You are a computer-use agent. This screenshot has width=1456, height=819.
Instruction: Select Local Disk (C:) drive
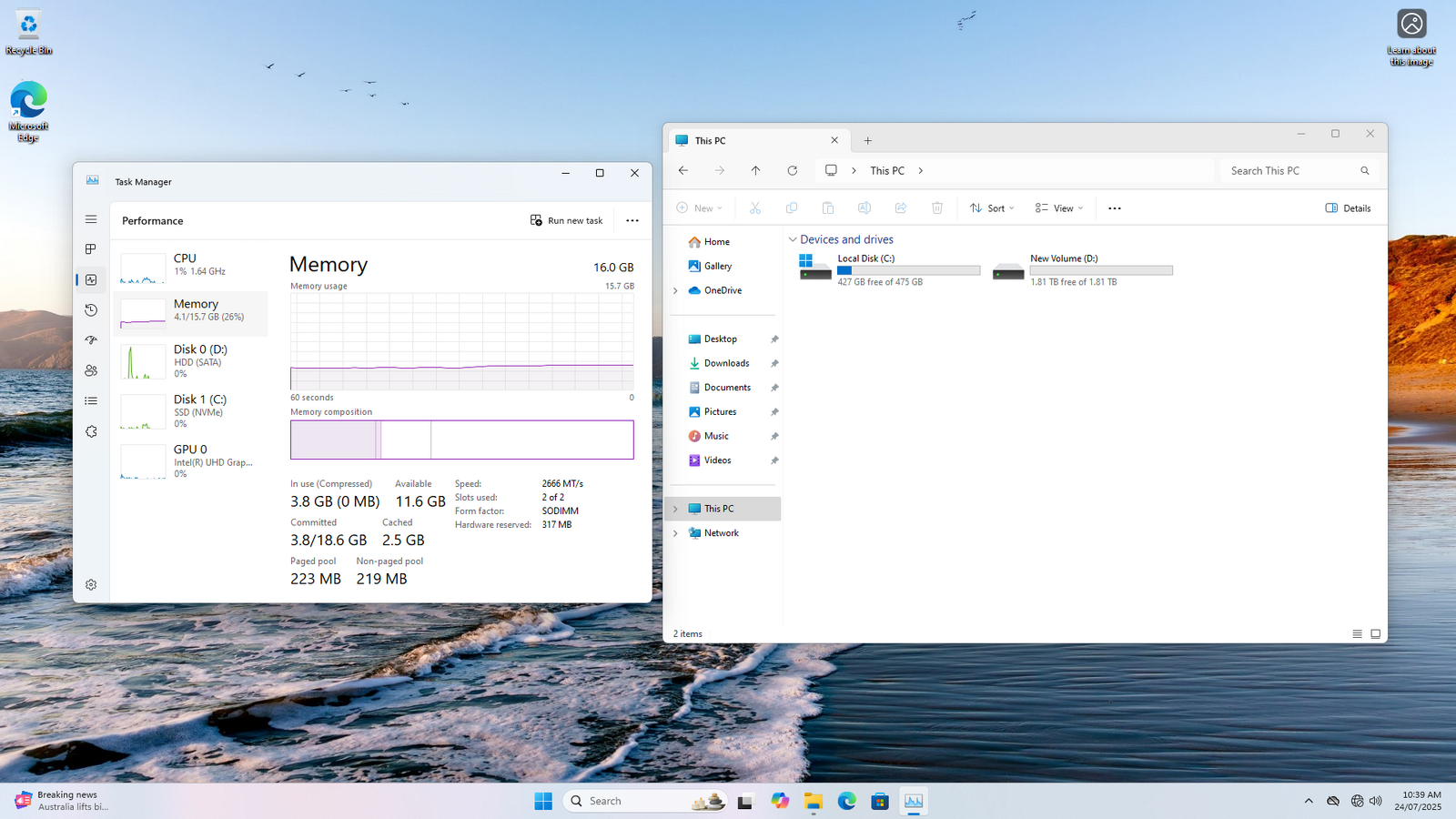pos(890,270)
